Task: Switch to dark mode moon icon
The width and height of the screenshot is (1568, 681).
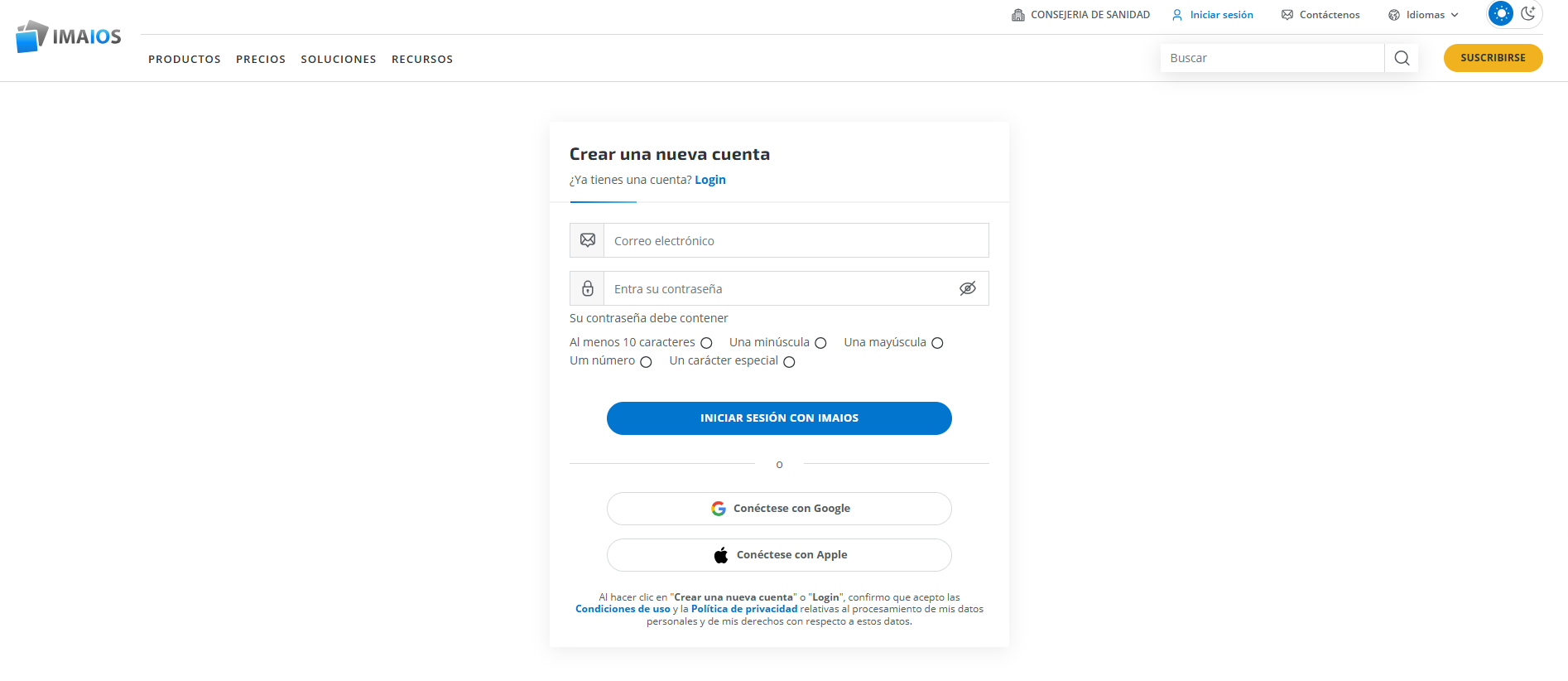Action: point(1528,13)
